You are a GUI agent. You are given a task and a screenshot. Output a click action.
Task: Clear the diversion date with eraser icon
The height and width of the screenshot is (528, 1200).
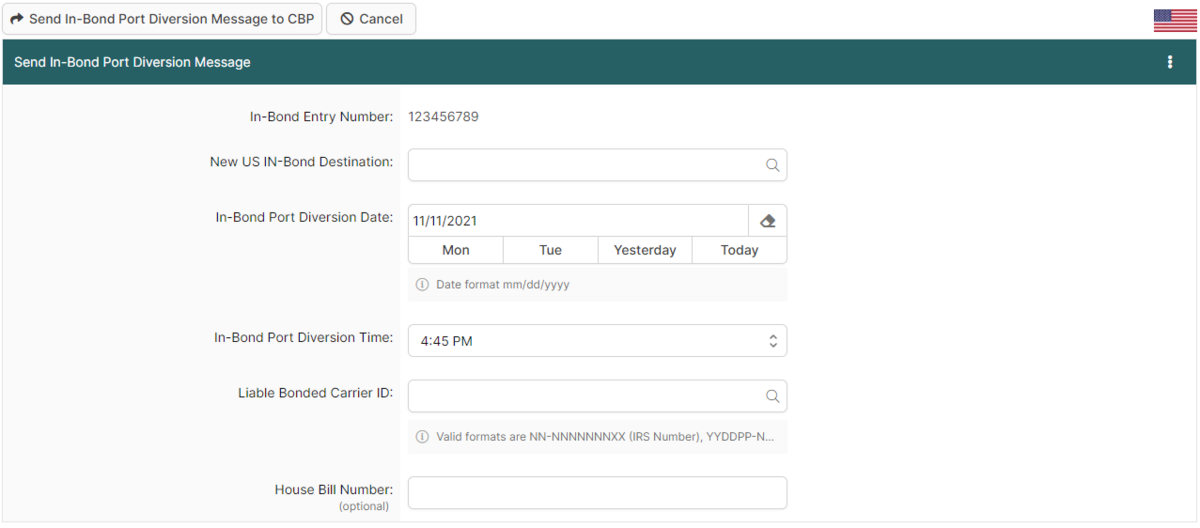(x=768, y=221)
